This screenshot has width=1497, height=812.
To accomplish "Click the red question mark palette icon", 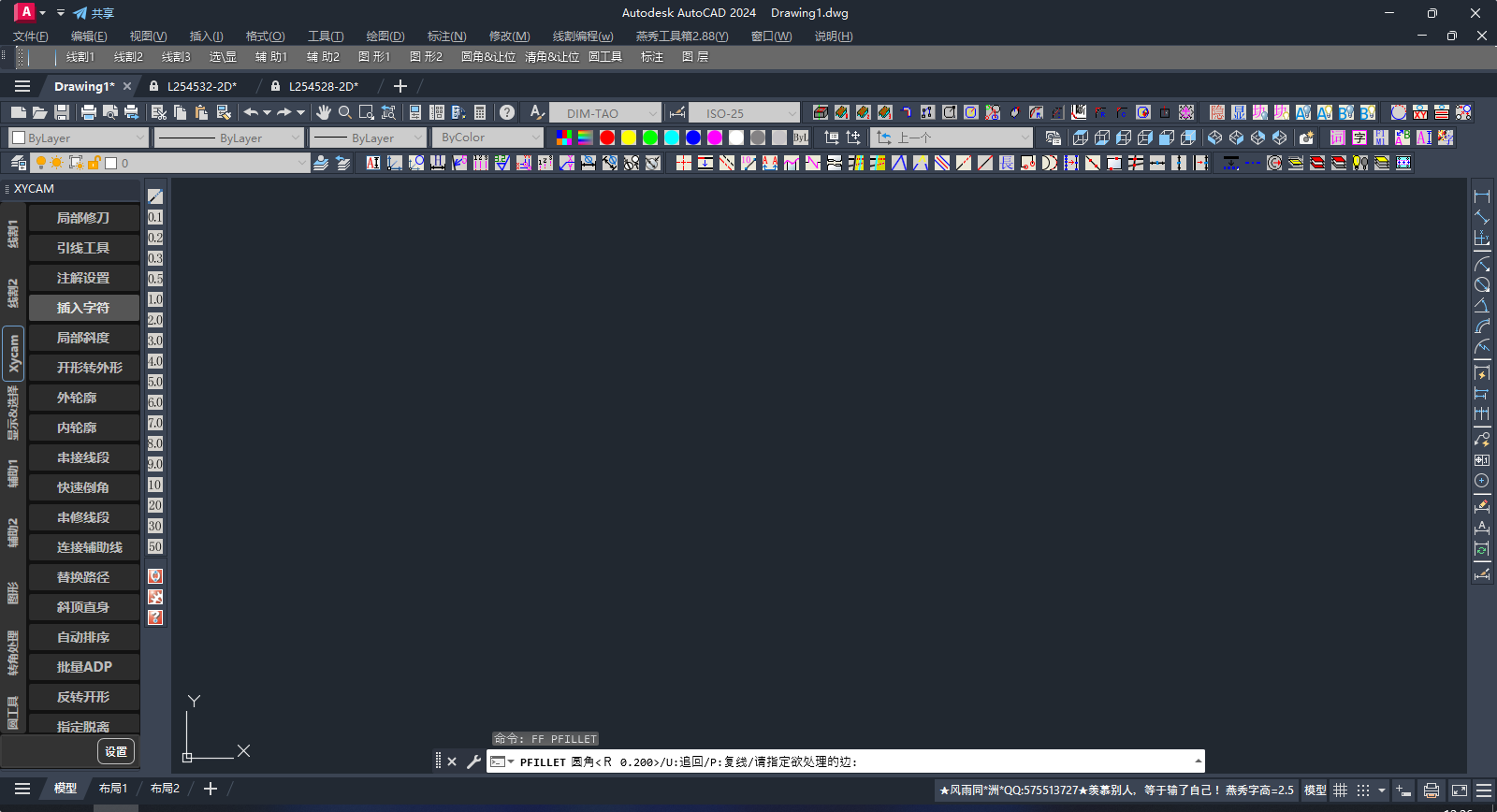I will tap(155, 617).
